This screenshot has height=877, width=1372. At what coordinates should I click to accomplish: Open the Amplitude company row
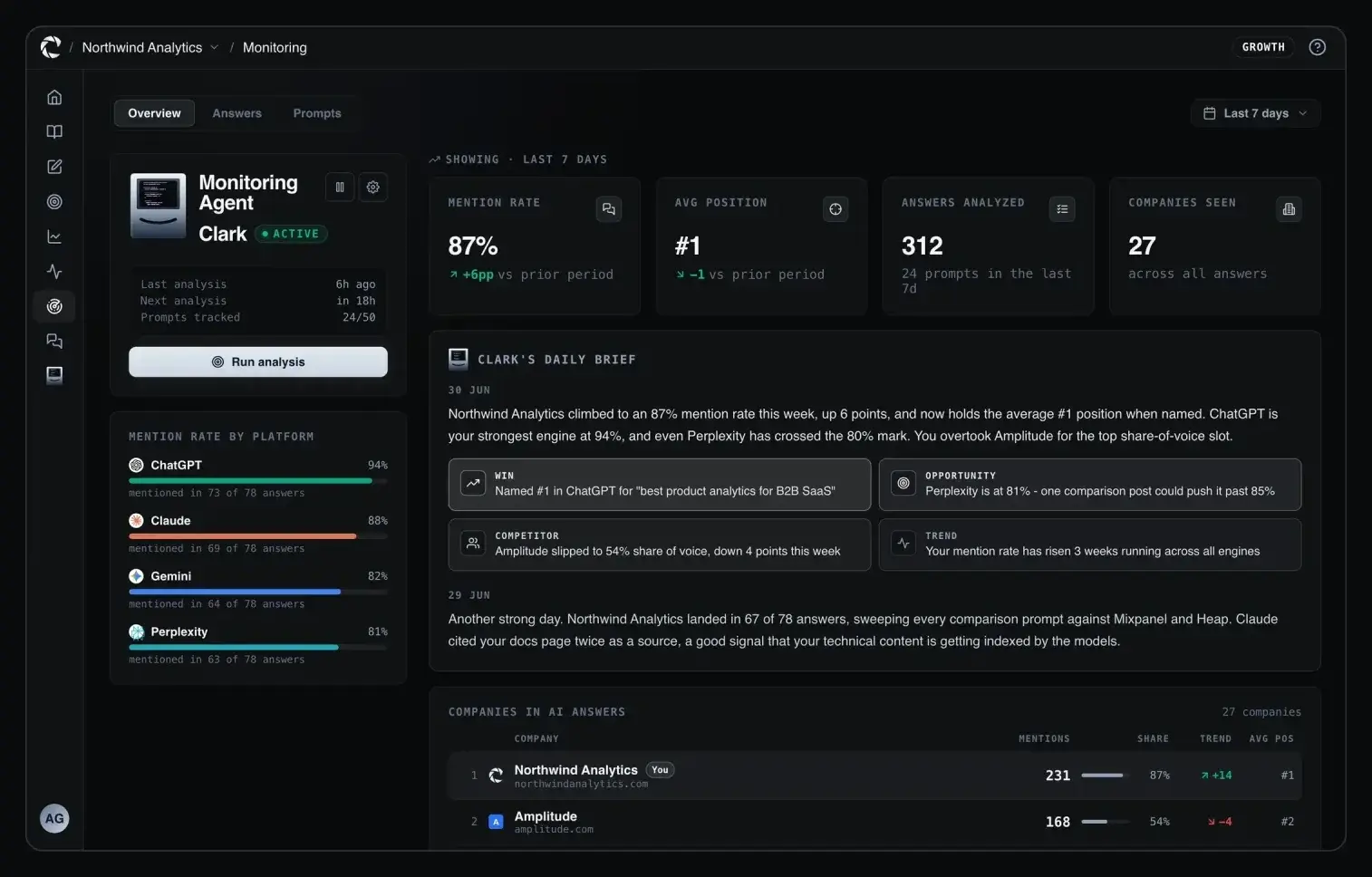pos(874,822)
